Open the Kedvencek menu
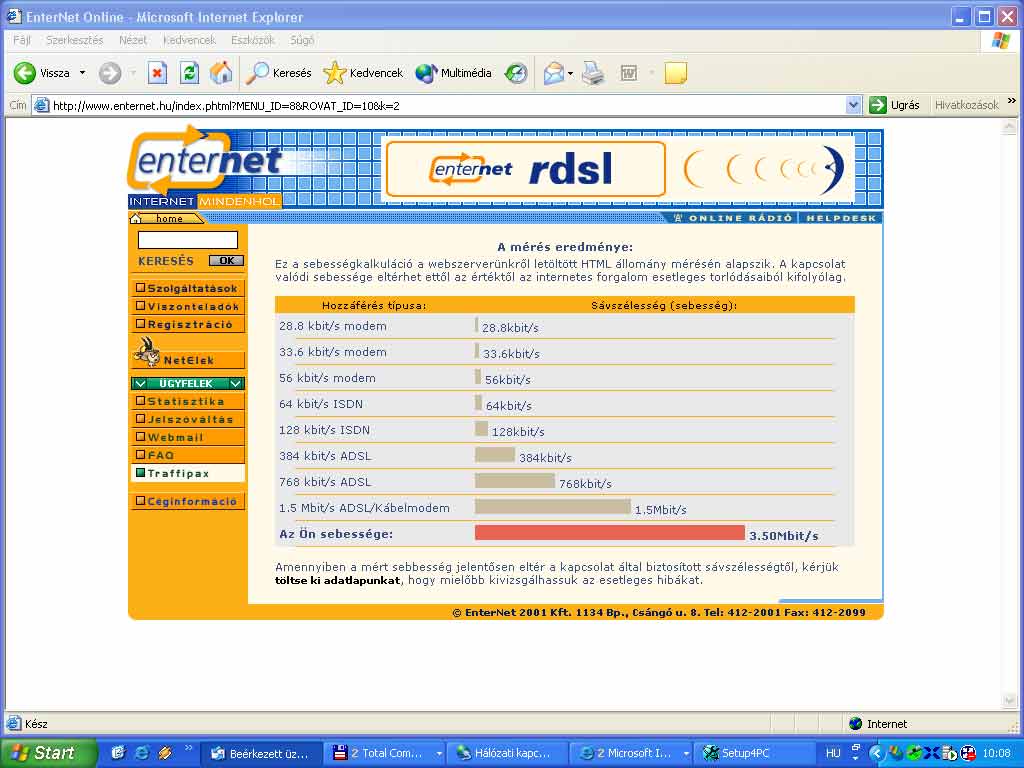Screen dimensions: 1024x768 [x=189, y=40]
